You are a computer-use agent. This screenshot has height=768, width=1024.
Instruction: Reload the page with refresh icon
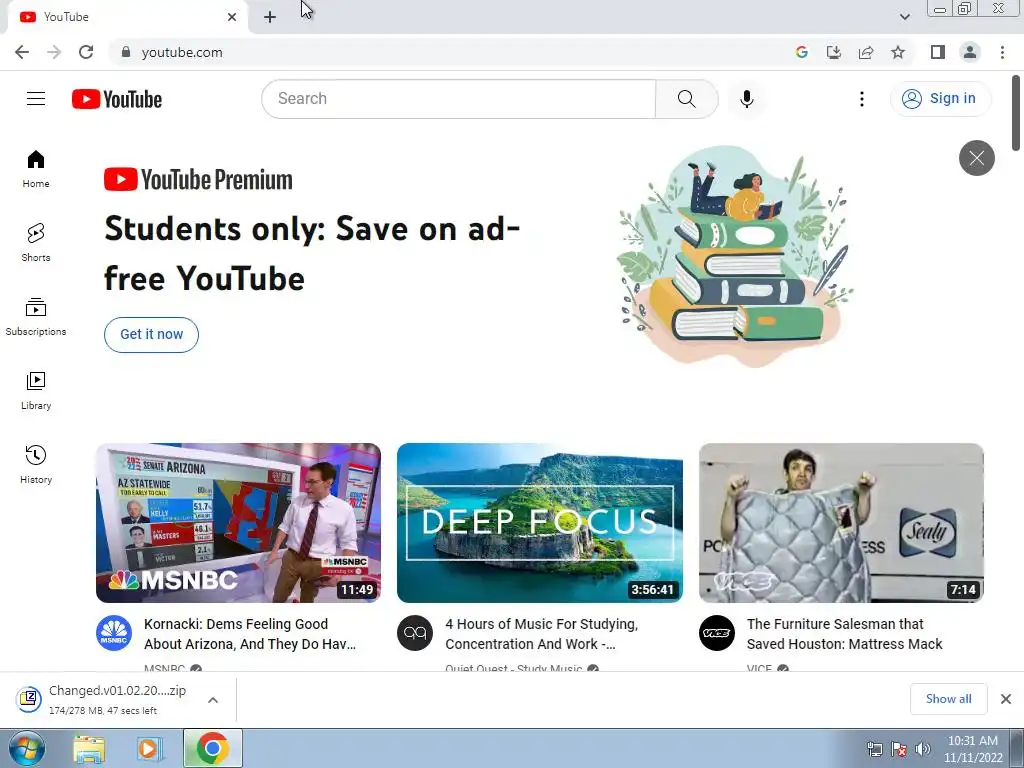tap(86, 52)
